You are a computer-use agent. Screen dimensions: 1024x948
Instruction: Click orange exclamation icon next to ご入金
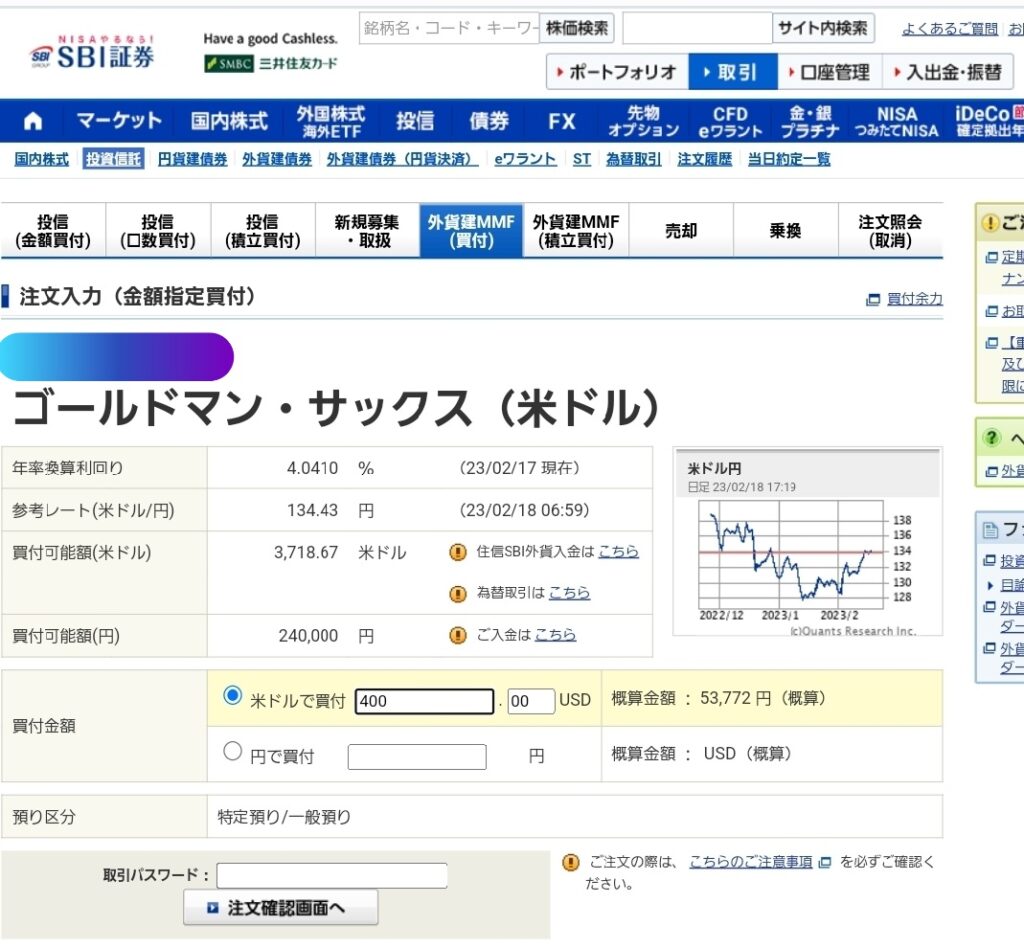(x=458, y=634)
